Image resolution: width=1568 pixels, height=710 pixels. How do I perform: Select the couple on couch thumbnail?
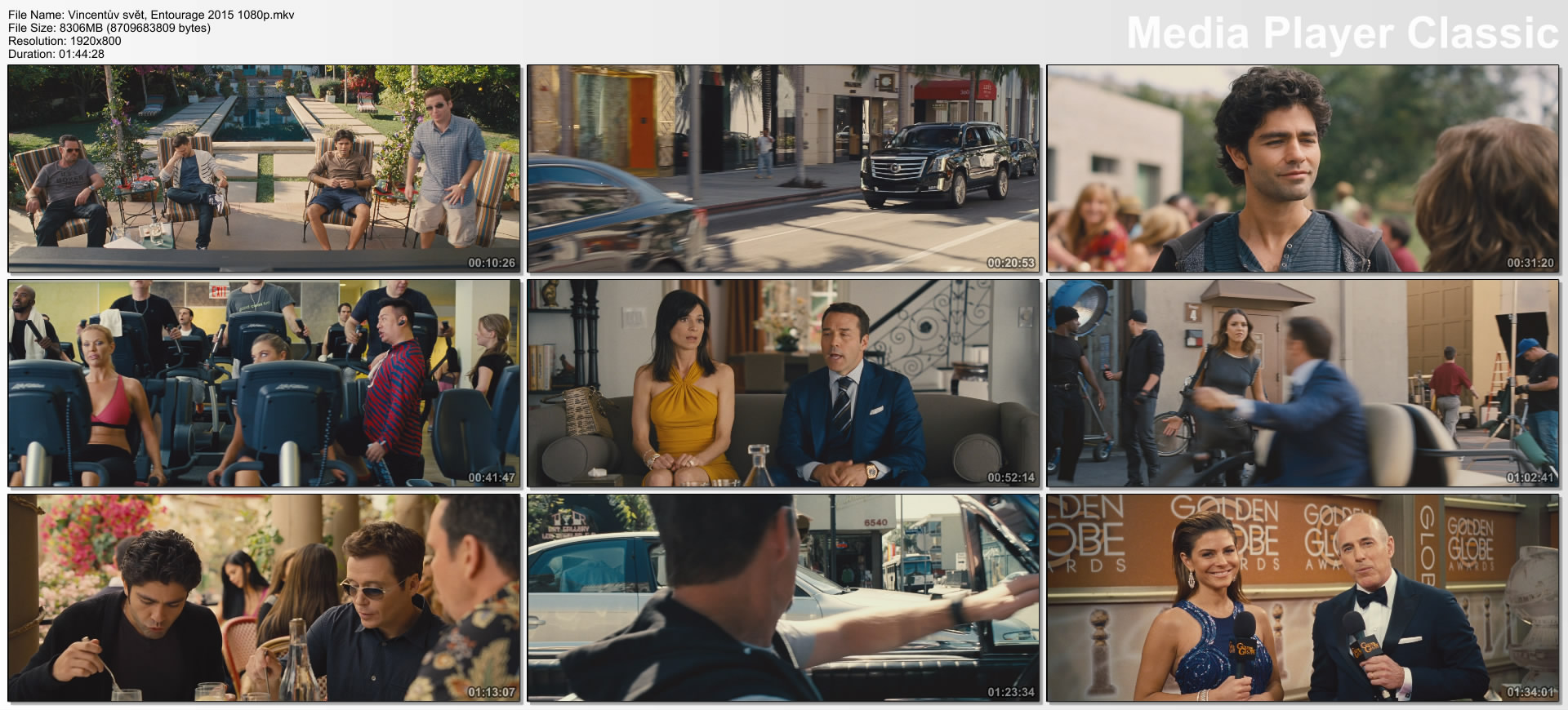783,383
